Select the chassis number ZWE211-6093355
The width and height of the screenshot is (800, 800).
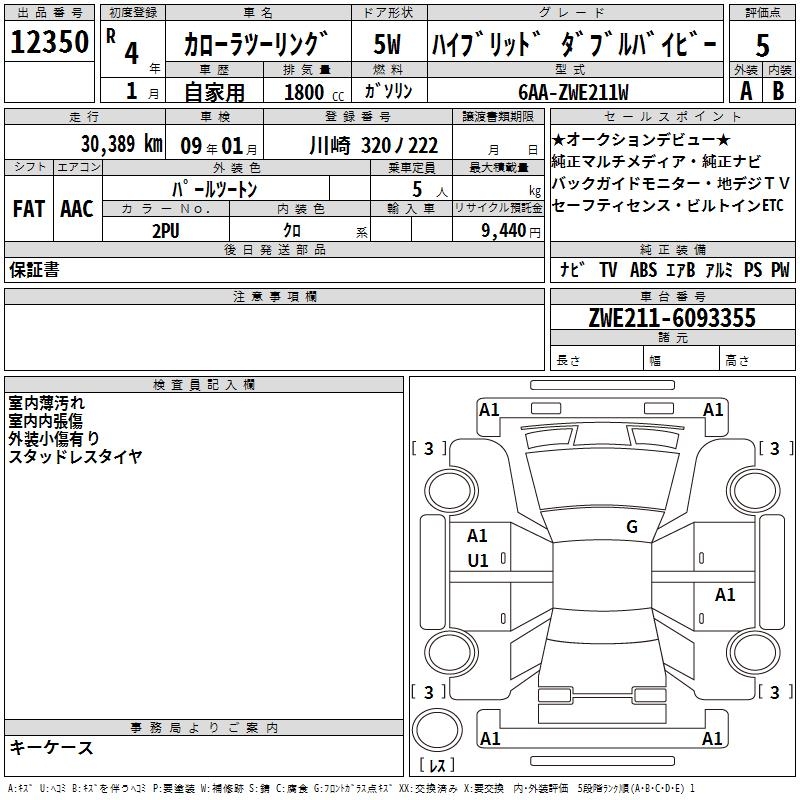tap(671, 319)
